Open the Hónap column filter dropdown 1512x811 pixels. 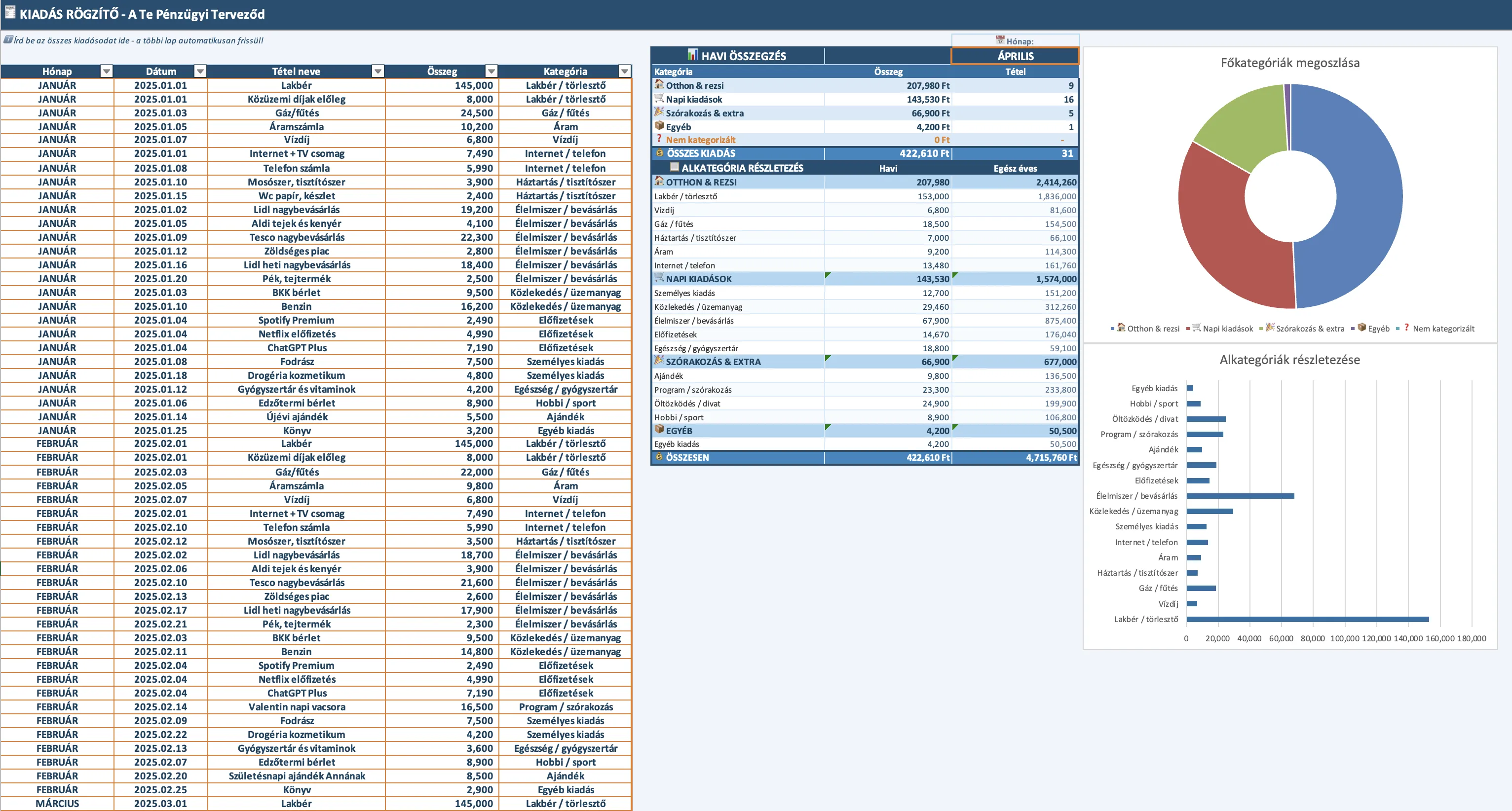[106, 72]
